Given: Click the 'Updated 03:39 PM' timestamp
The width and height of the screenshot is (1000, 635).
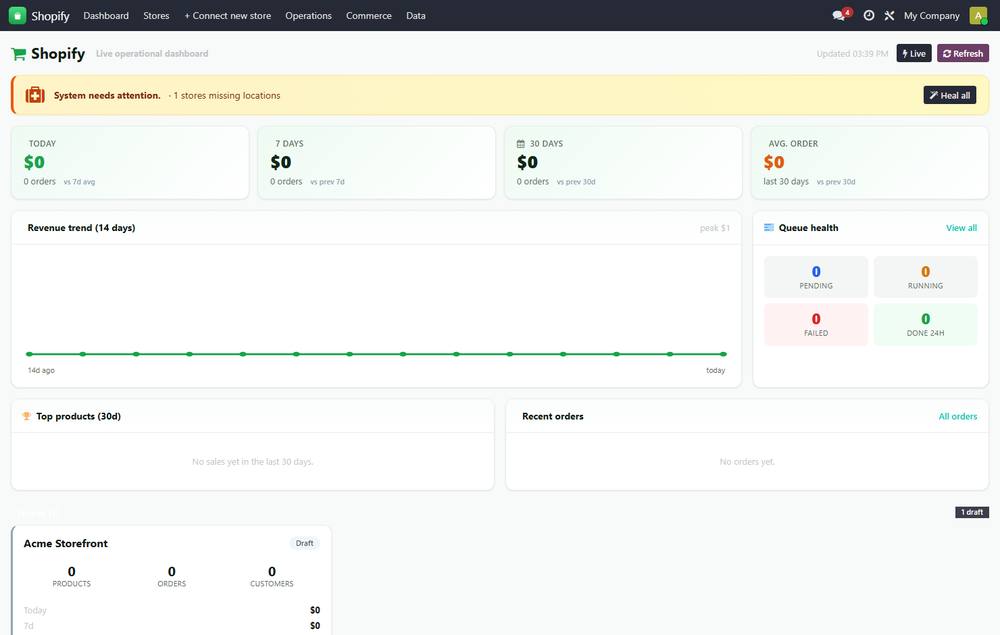Looking at the screenshot, I should pyautogui.click(x=852, y=54).
